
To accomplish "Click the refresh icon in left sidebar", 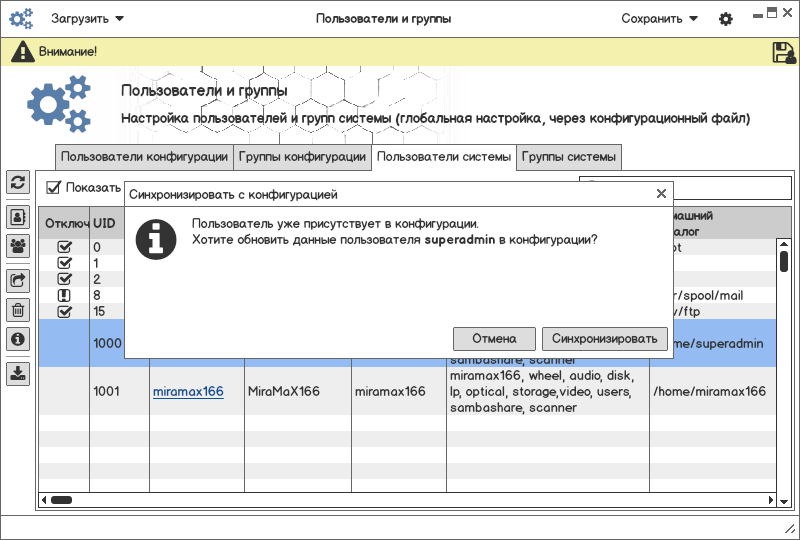I will (18, 182).
